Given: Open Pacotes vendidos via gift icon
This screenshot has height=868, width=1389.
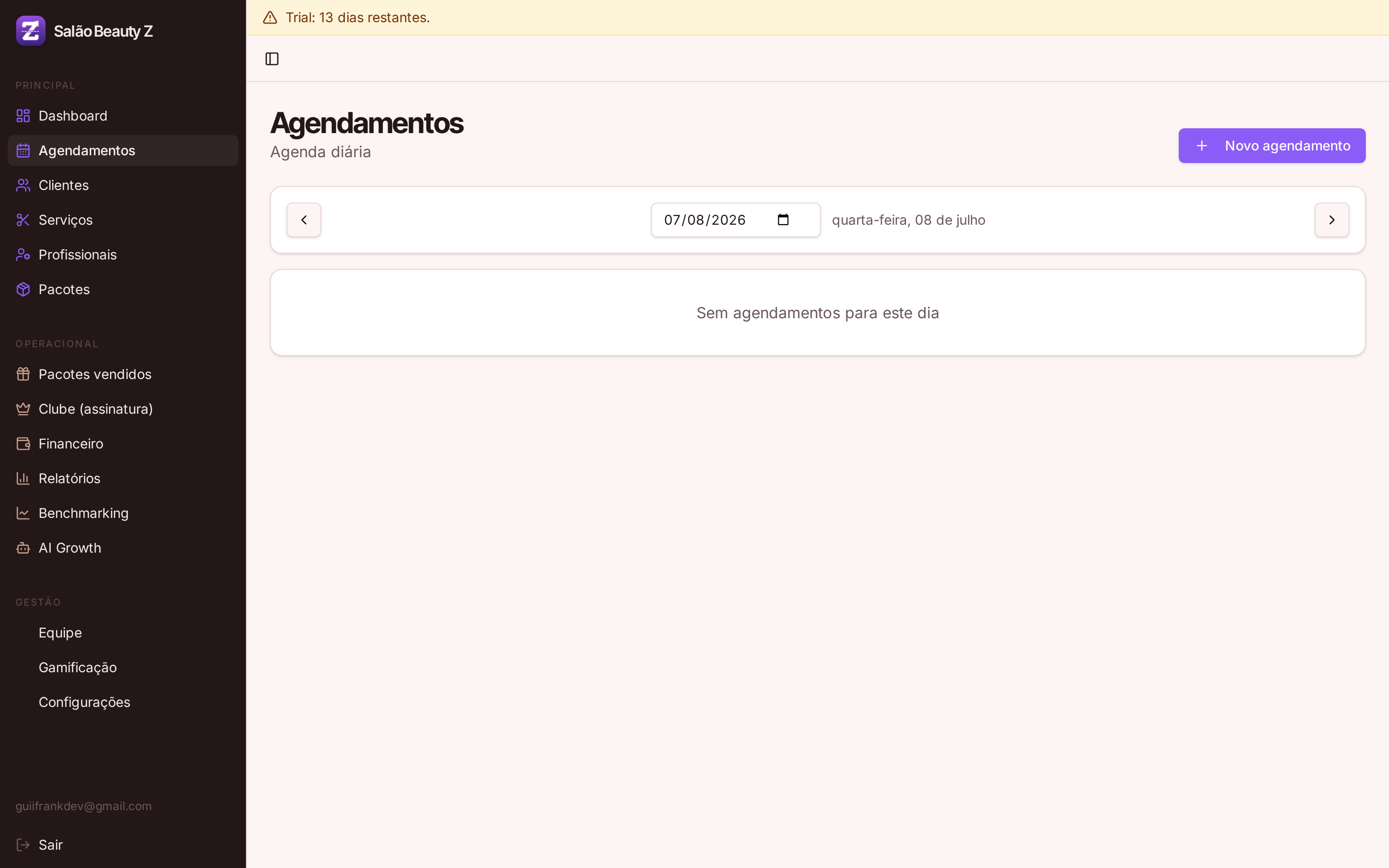Looking at the screenshot, I should click(23, 374).
